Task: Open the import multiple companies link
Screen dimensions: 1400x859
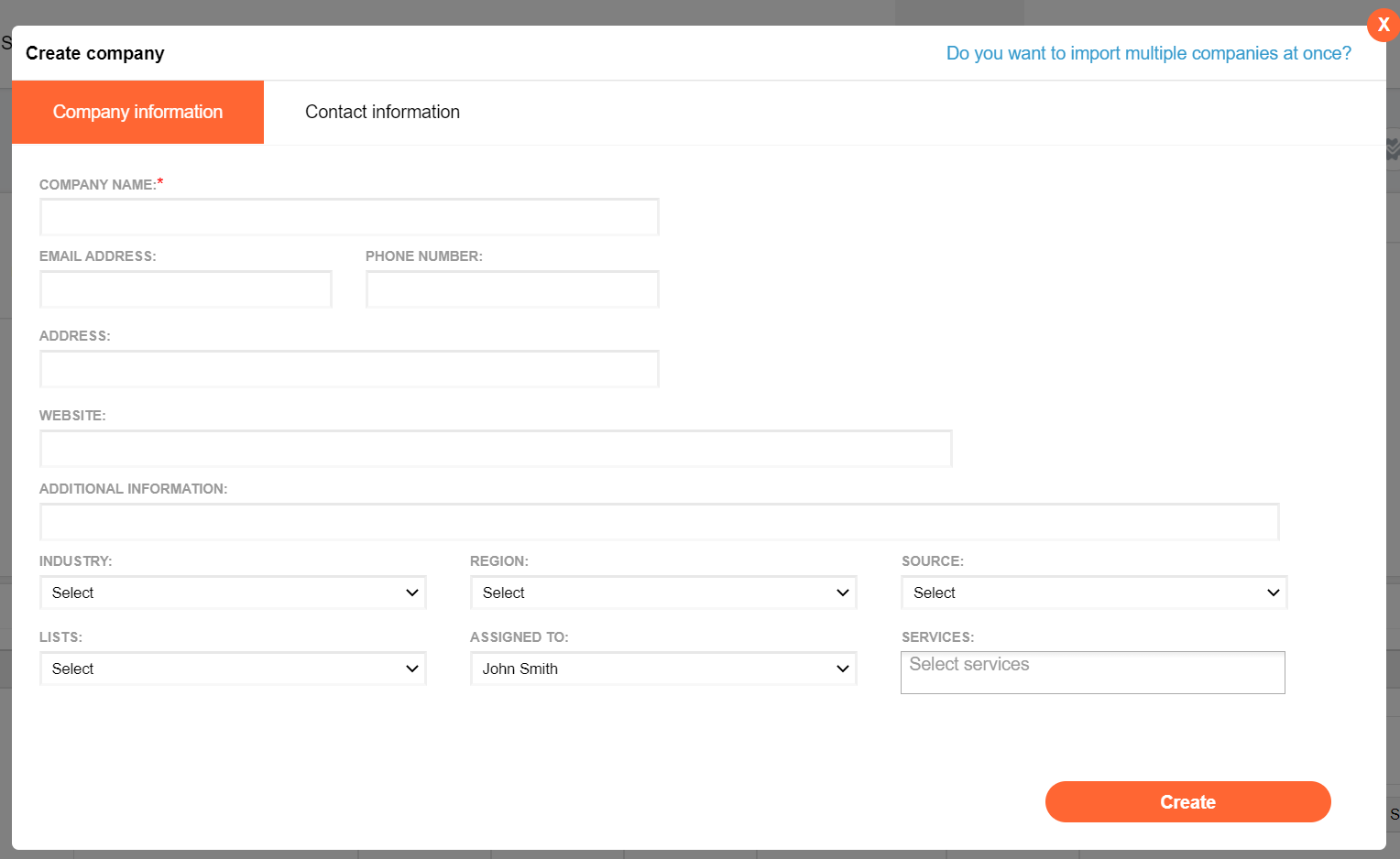Action: point(1148,53)
